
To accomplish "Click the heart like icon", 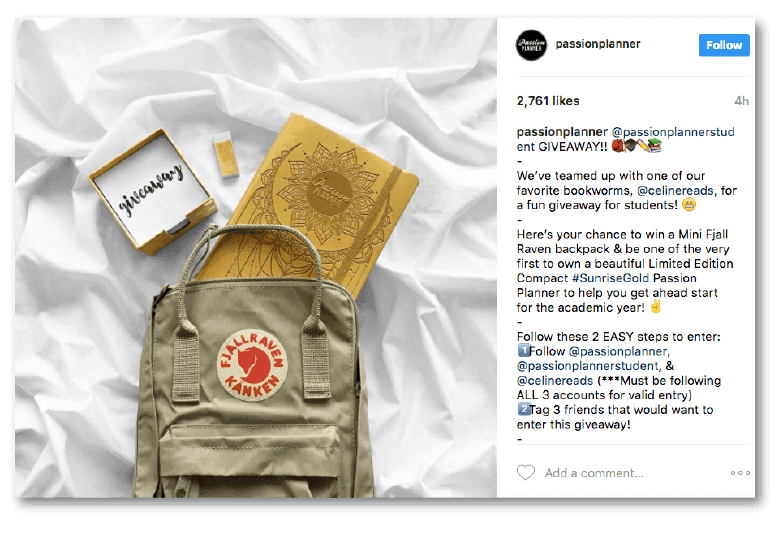I will click(x=525, y=473).
